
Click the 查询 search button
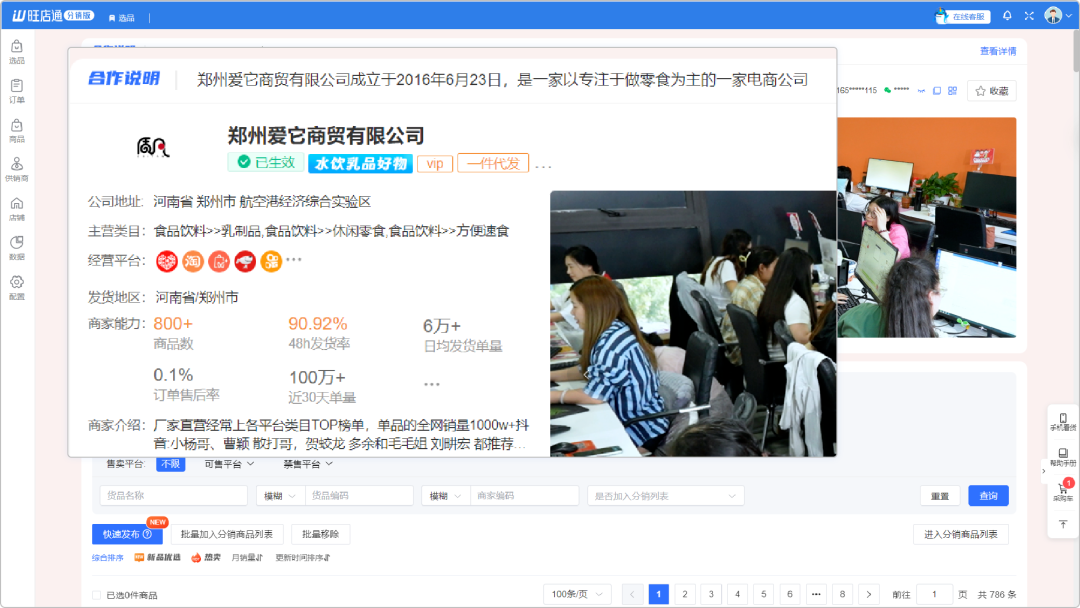coord(988,496)
